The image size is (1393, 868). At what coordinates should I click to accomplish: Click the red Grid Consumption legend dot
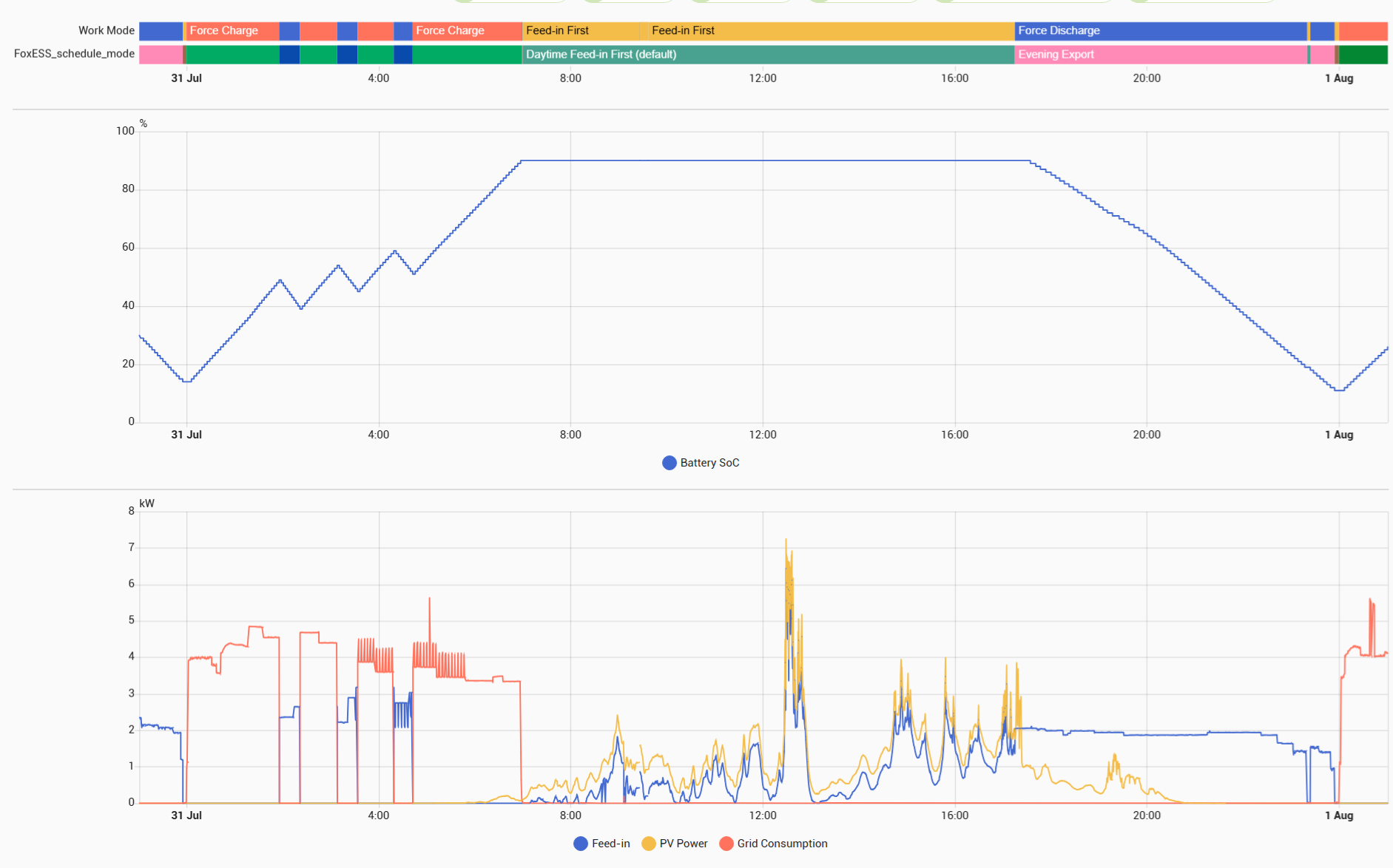[x=726, y=844]
